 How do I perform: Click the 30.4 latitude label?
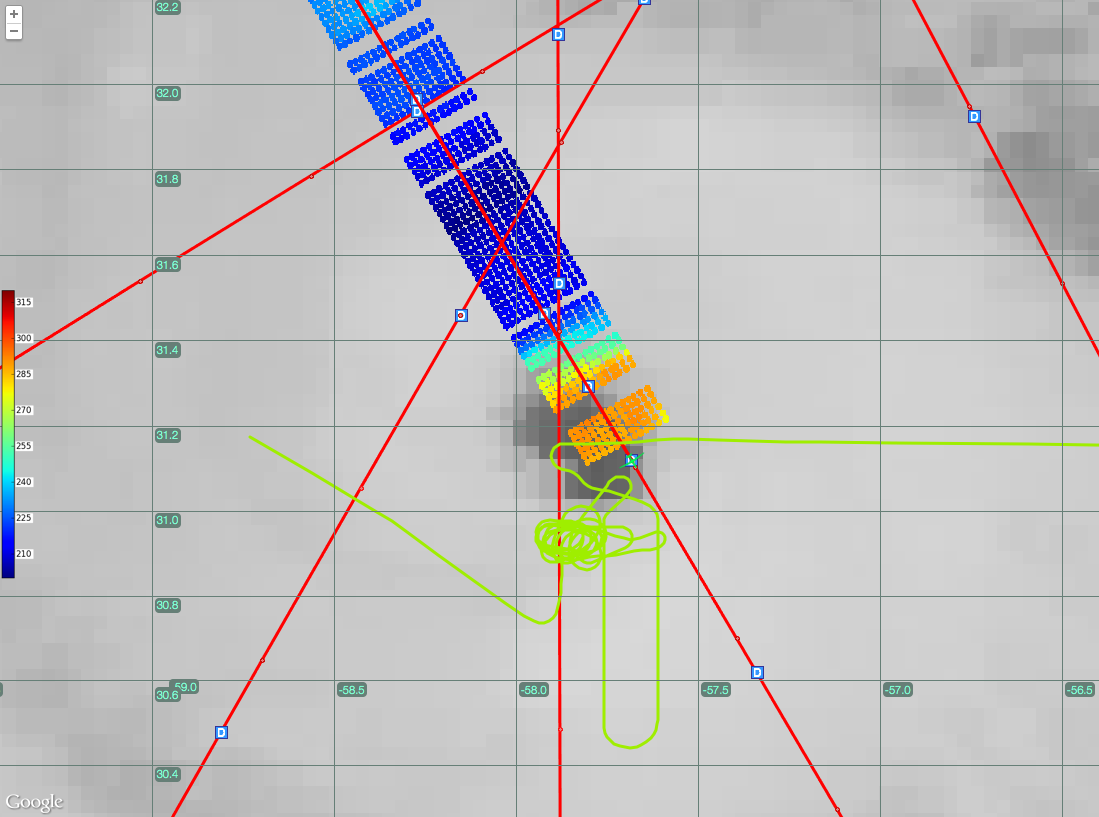167,774
